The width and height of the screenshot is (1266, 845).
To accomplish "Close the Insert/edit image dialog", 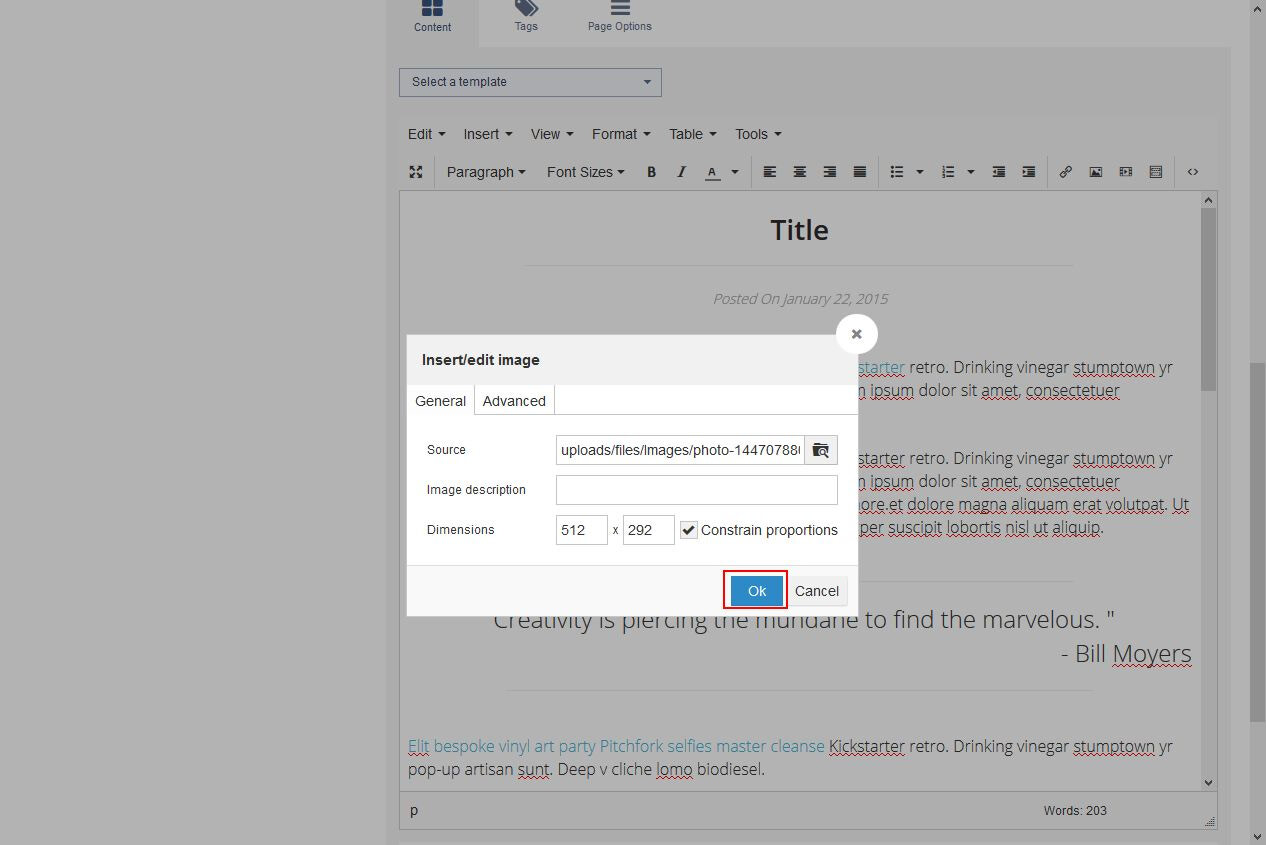I will coord(856,334).
